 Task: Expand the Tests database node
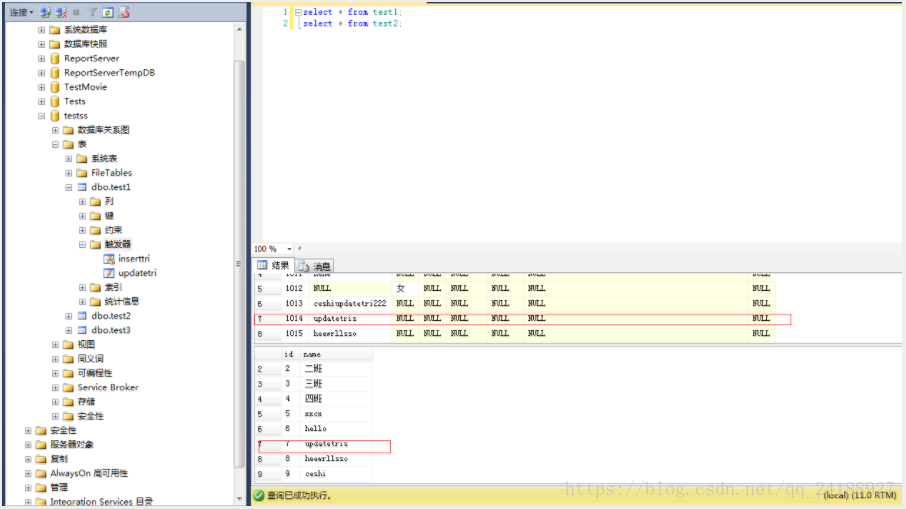(x=41, y=102)
